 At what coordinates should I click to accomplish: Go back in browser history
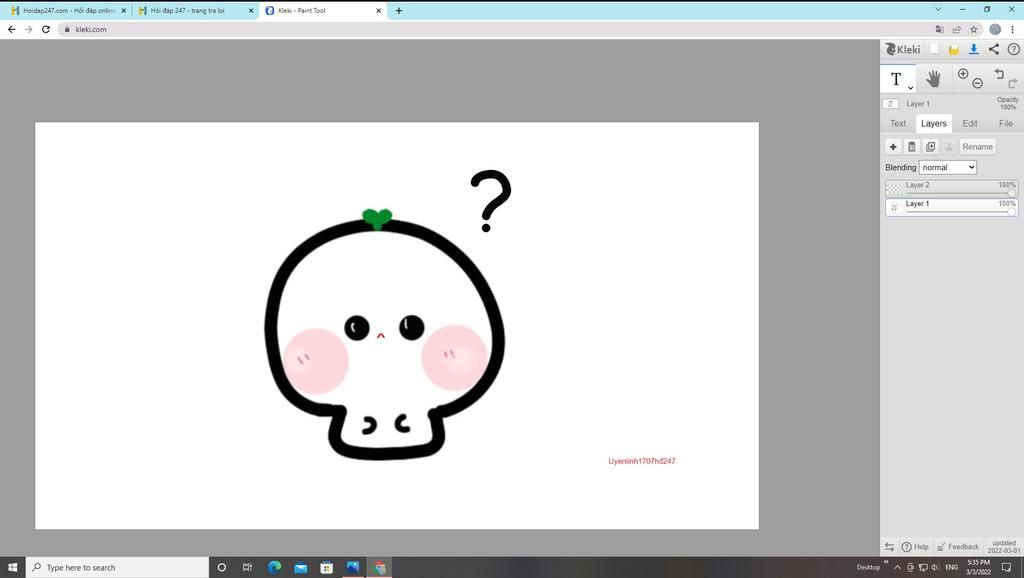[12, 29]
